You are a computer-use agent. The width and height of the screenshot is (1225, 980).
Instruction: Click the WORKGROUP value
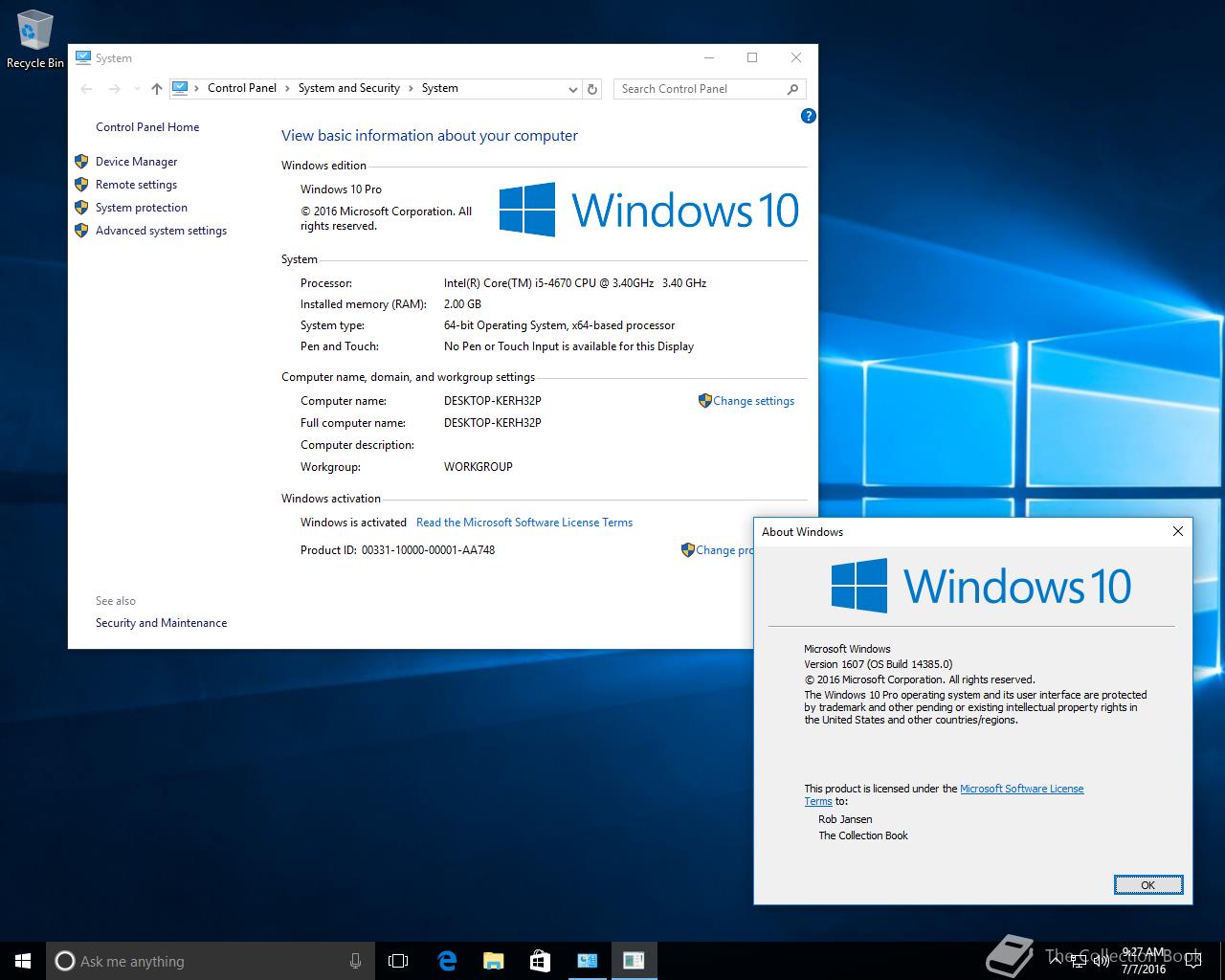pos(478,467)
